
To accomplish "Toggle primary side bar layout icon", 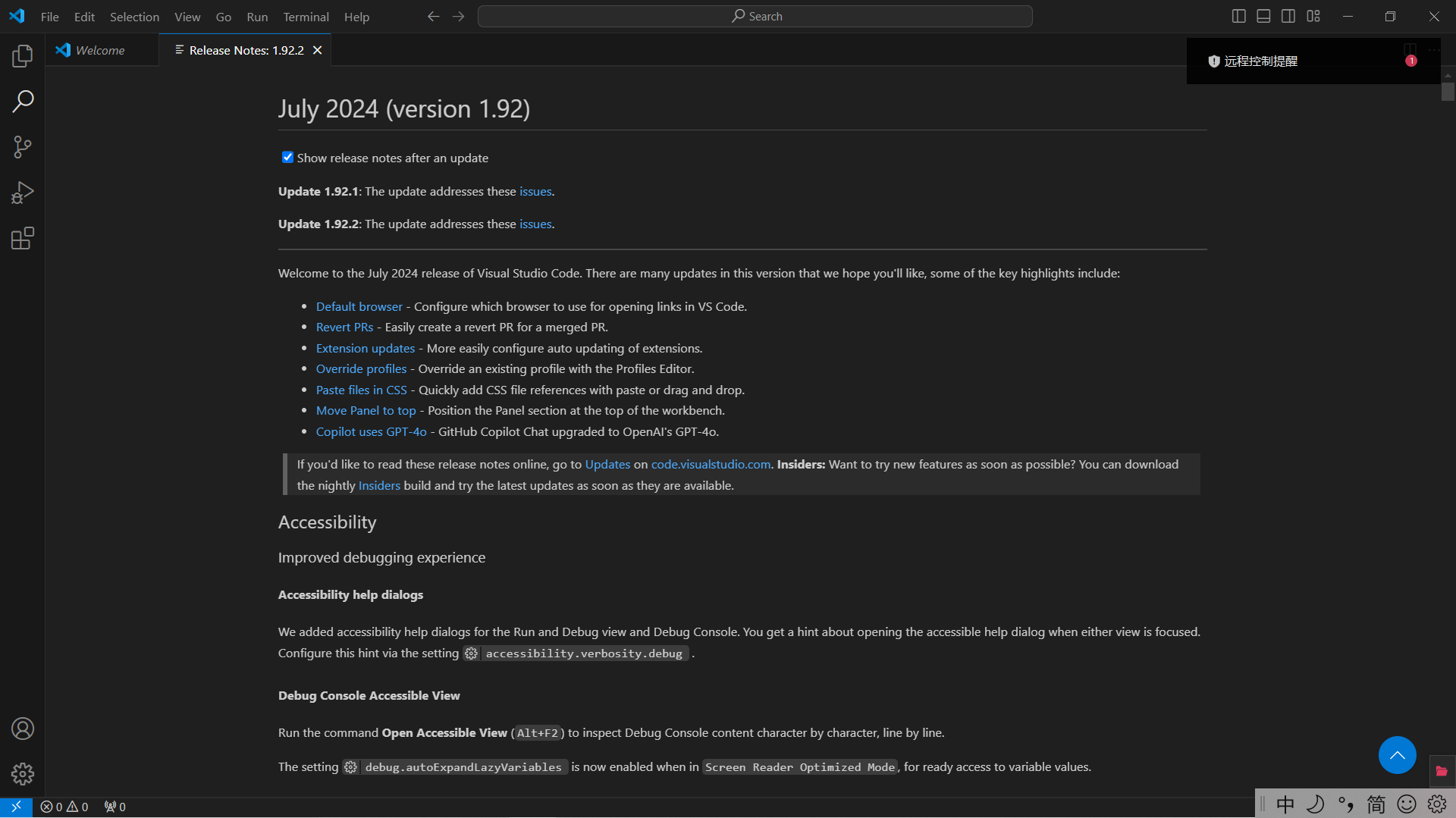I will coord(1239,16).
